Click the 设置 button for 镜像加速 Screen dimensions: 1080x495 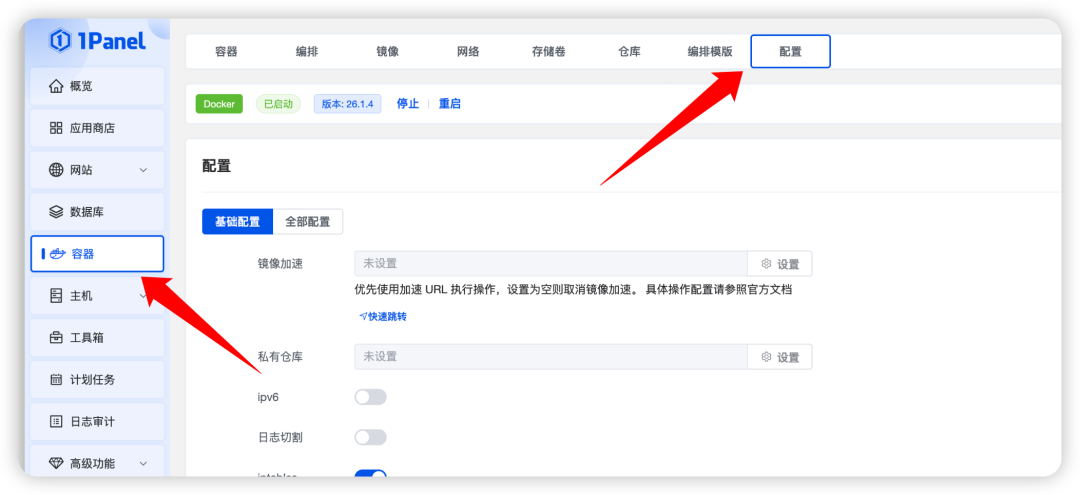(780, 264)
